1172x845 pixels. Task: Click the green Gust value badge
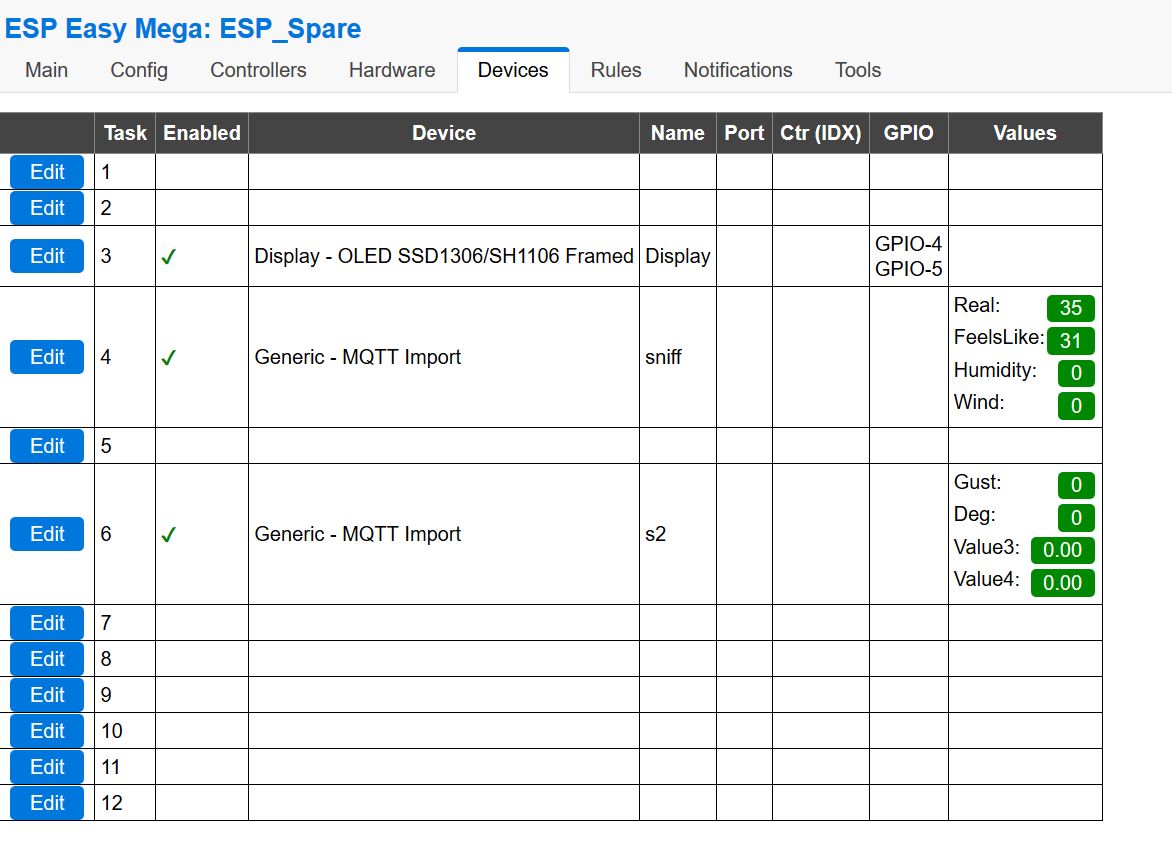[x=1076, y=485]
